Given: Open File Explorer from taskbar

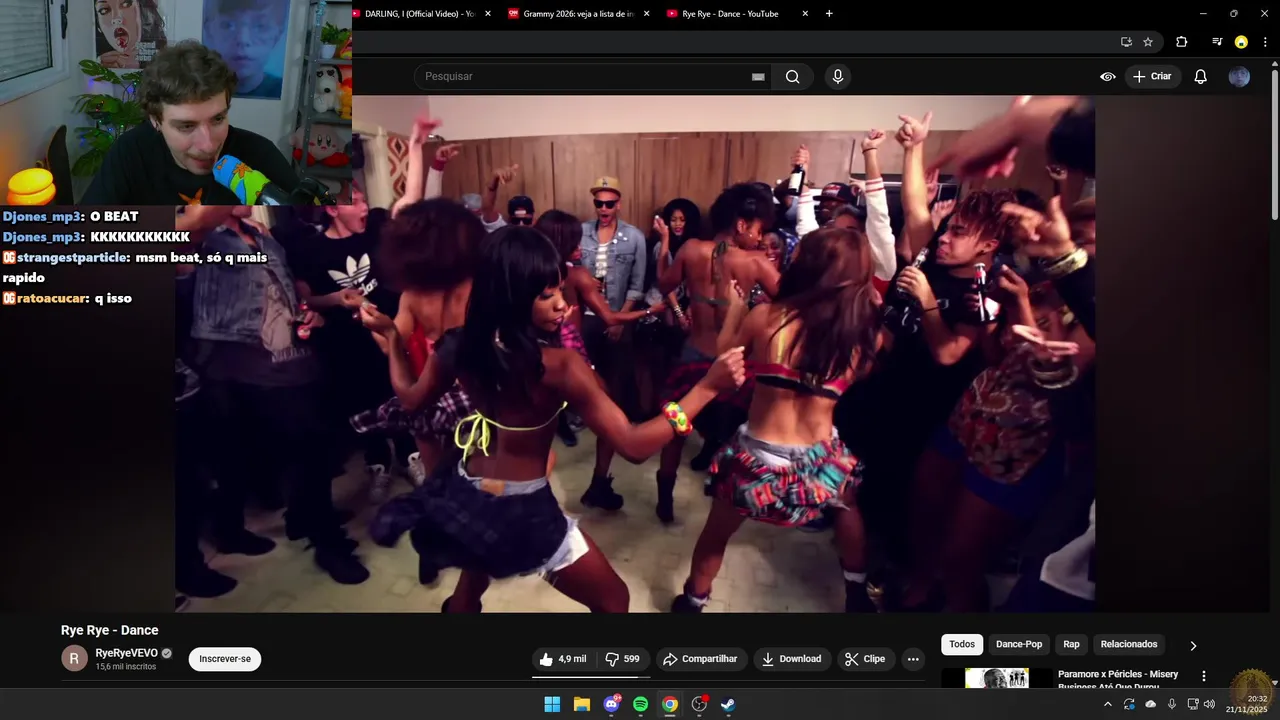Looking at the screenshot, I should point(582,704).
